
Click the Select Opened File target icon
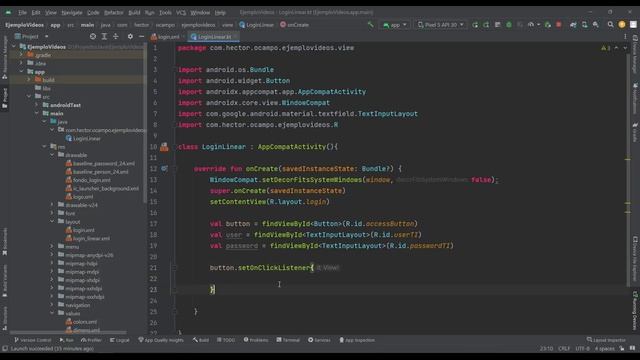93,36
